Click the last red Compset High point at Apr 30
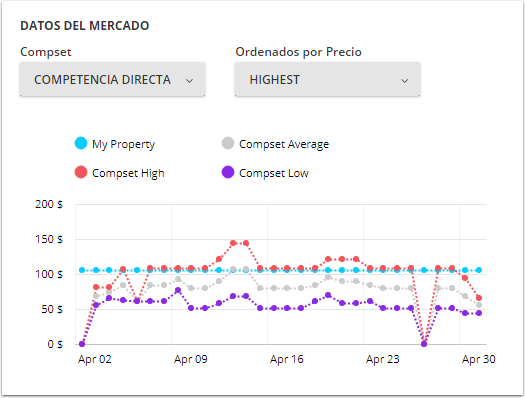 (479, 298)
